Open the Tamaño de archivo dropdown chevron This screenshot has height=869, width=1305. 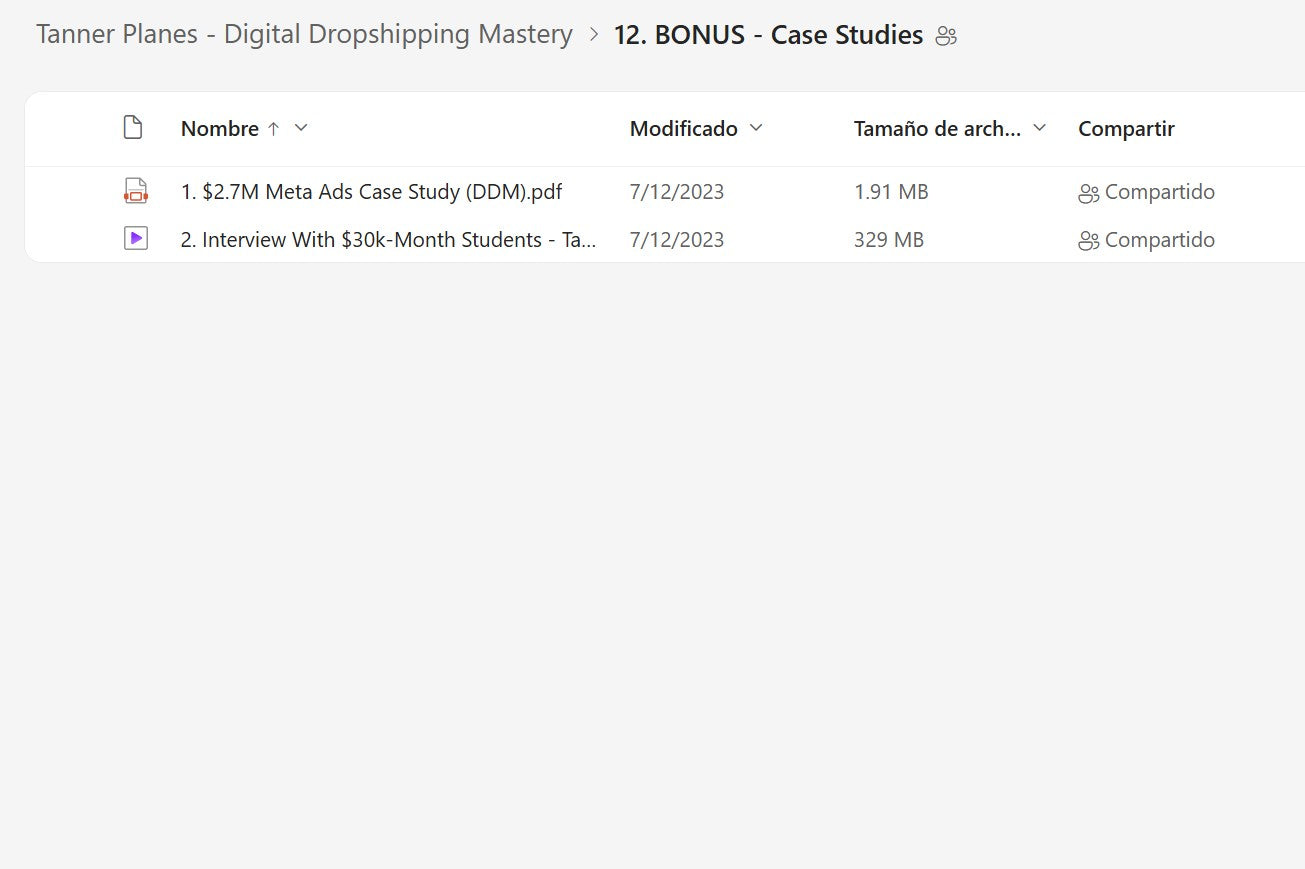1039,128
